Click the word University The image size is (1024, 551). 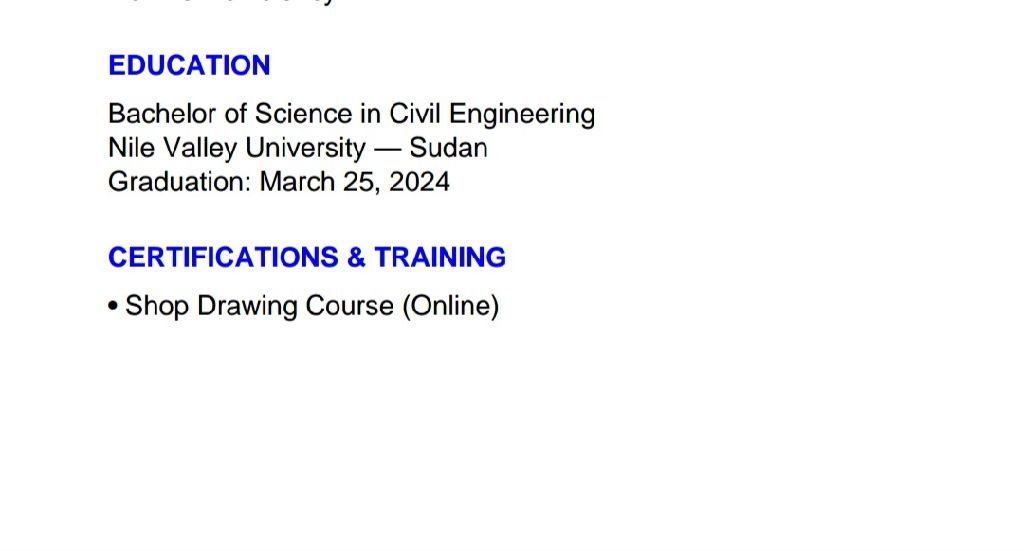[x=305, y=148]
